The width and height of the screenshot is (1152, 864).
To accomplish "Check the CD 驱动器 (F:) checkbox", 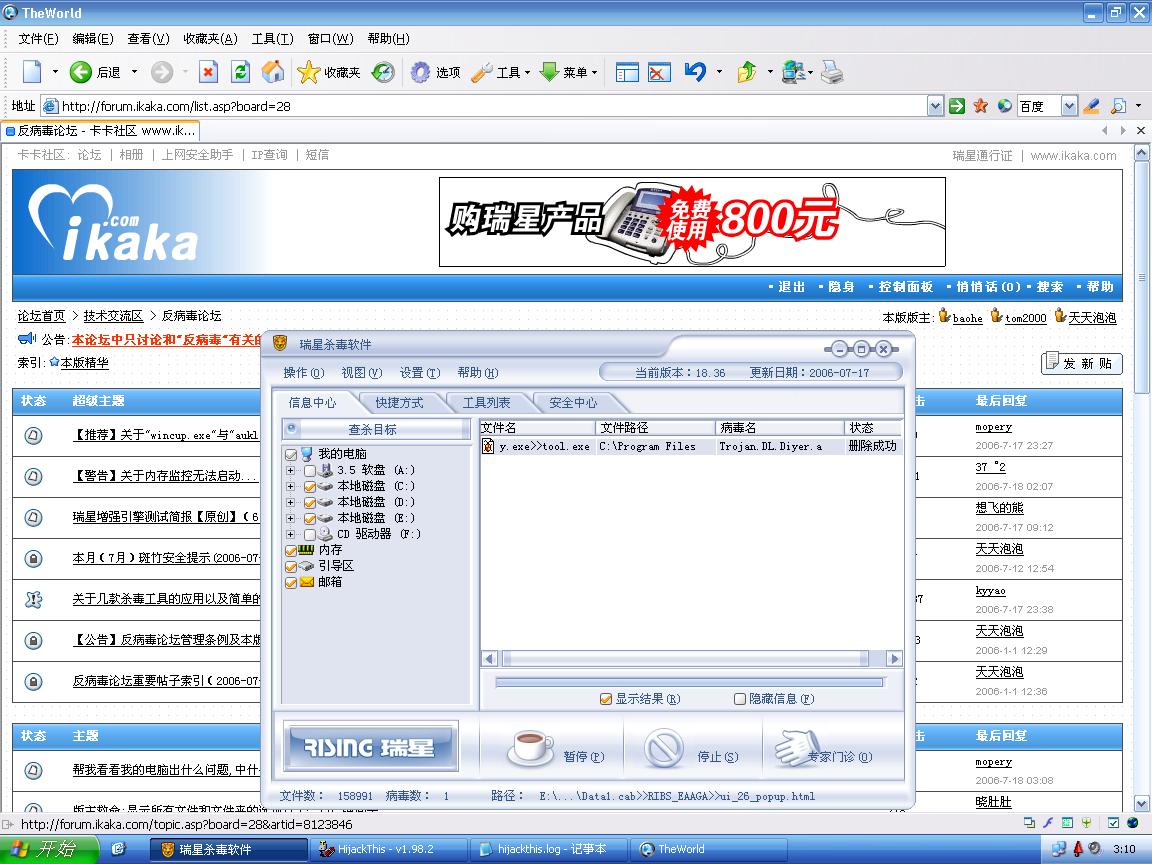I will 309,535.
